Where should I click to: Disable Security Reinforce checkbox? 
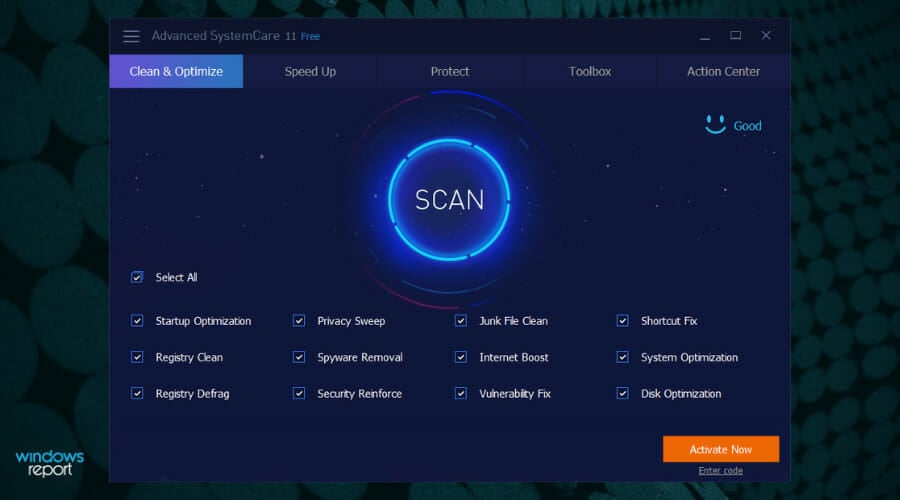[x=298, y=393]
